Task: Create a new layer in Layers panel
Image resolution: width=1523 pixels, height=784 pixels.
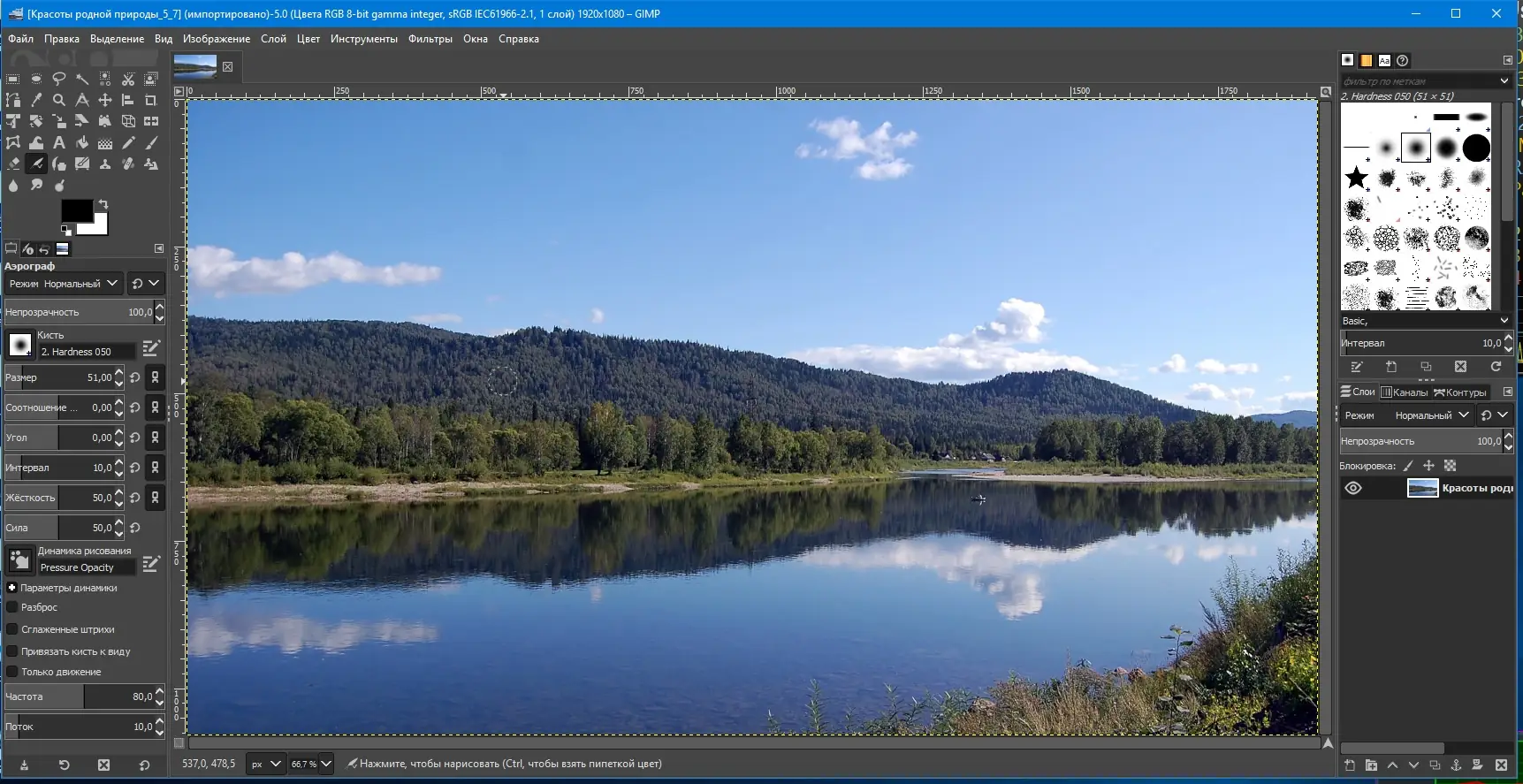Action: [1349, 765]
